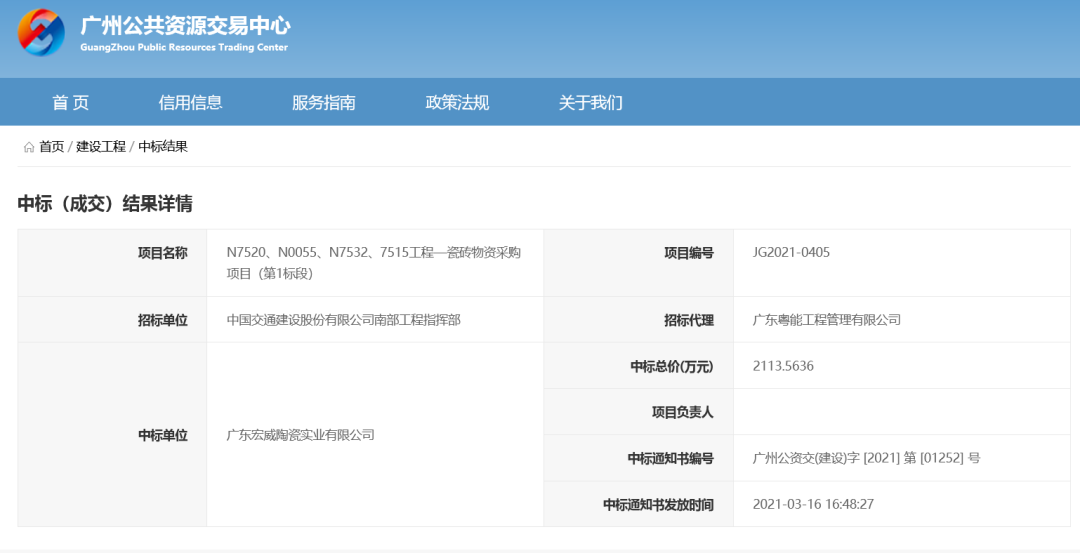Click the home icon in breadcrumb
1080x553 pixels.
[29, 147]
